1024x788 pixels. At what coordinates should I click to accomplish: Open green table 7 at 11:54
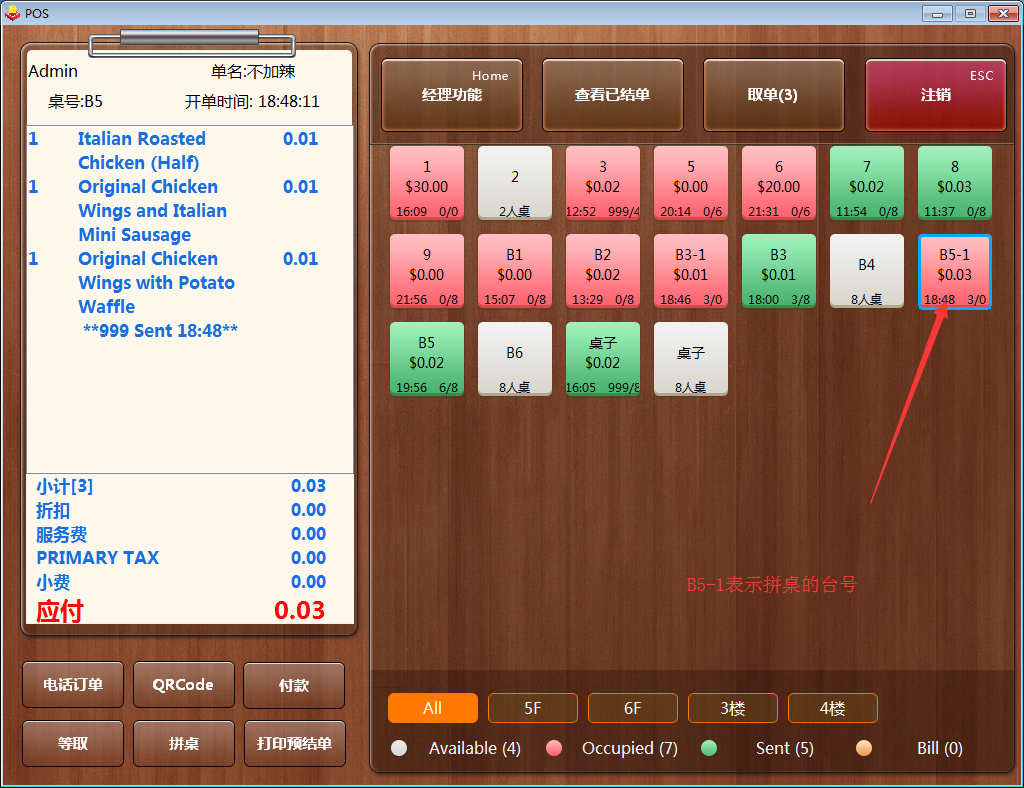pyautogui.click(x=867, y=183)
